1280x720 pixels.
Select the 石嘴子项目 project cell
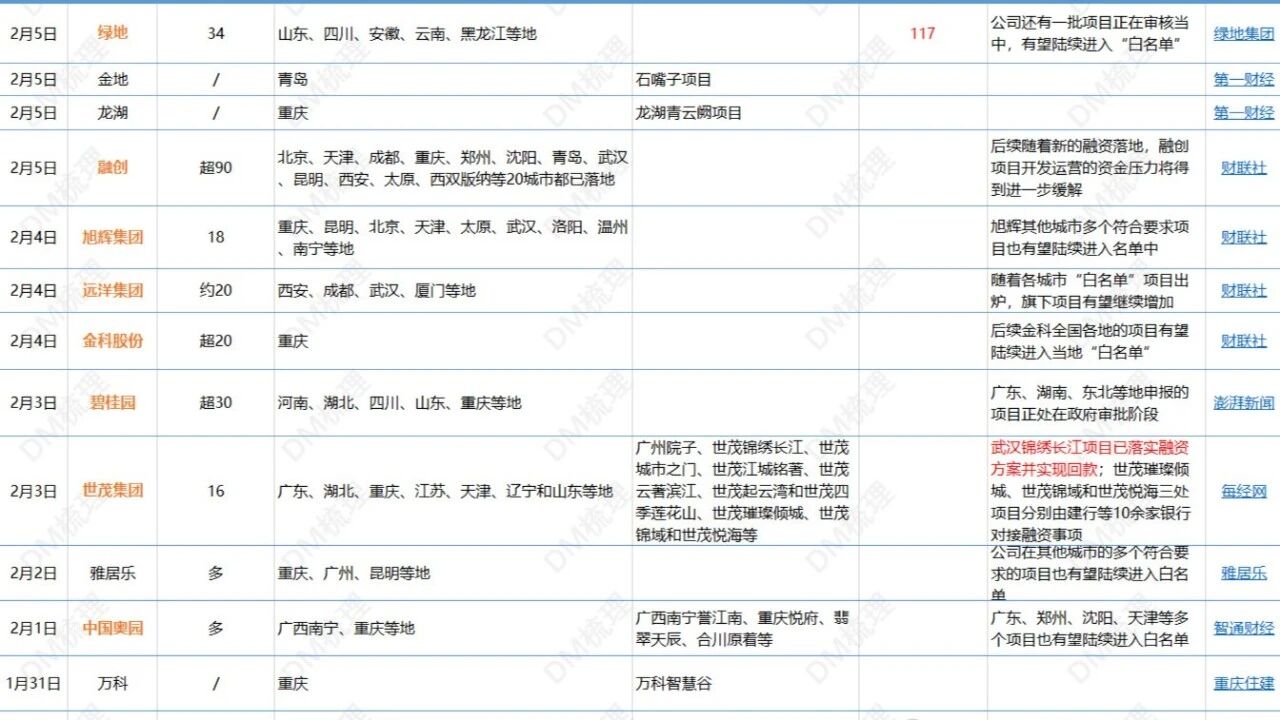(745, 79)
